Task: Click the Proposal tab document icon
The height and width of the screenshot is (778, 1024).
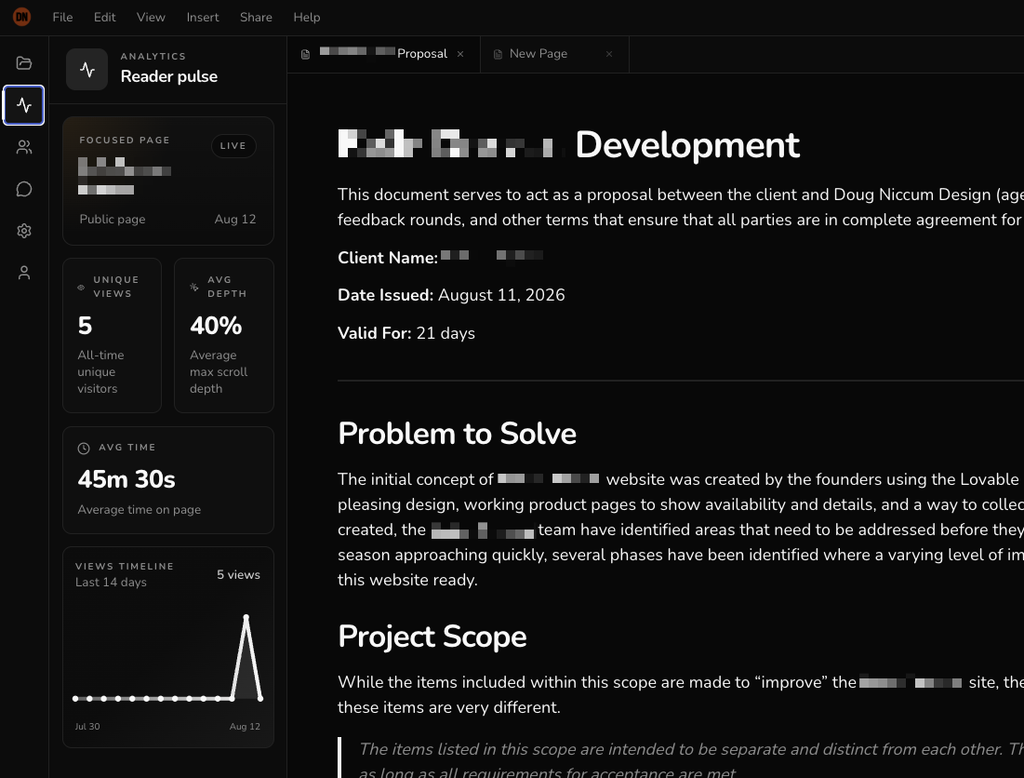Action: click(x=305, y=54)
